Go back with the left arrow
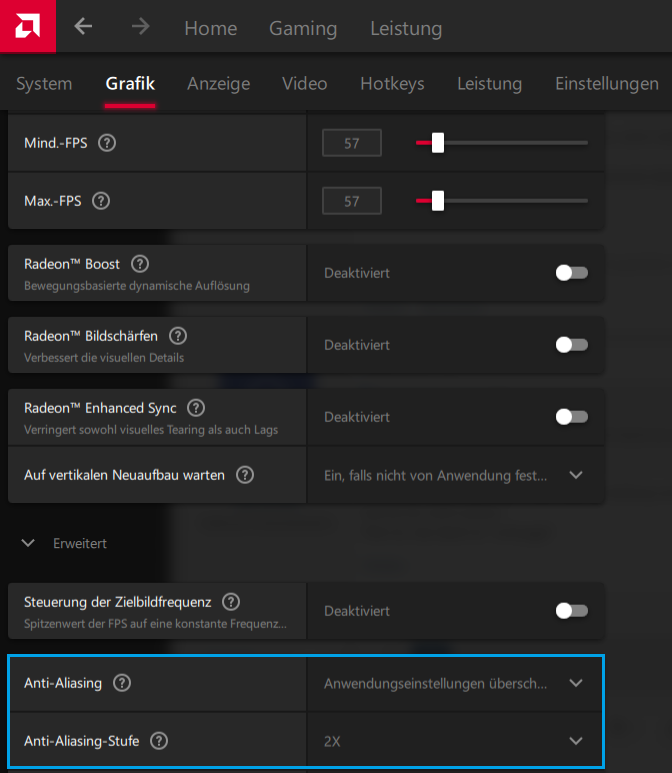This screenshot has width=672, height=773. [x=83, y=26]
